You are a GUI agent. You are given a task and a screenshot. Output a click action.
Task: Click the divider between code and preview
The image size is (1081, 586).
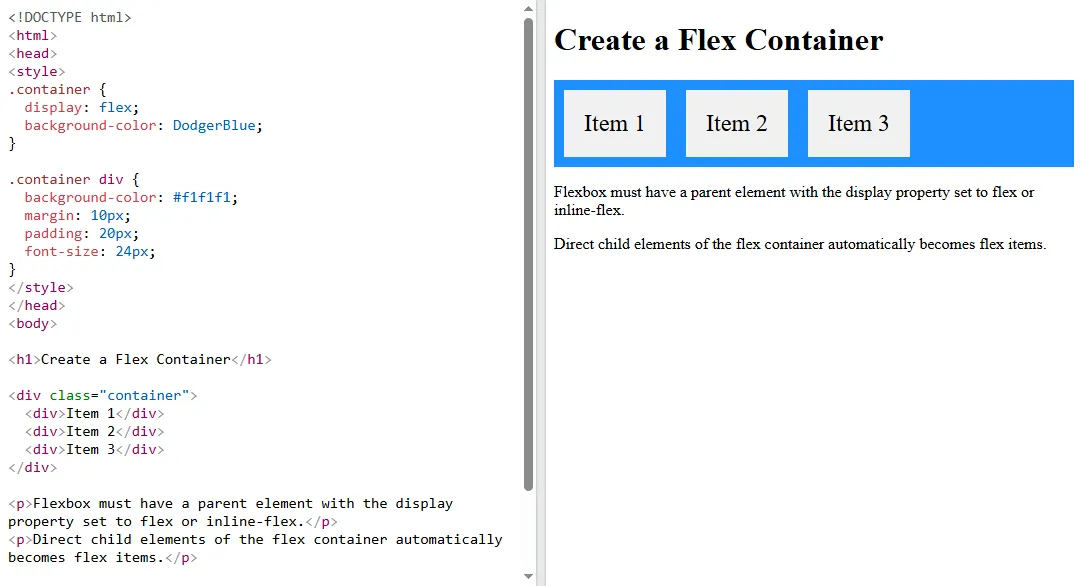point(540,293)
